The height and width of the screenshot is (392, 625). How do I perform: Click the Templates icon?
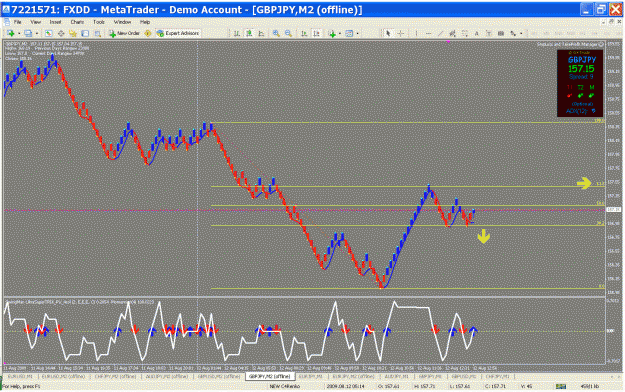pos(349,33)
